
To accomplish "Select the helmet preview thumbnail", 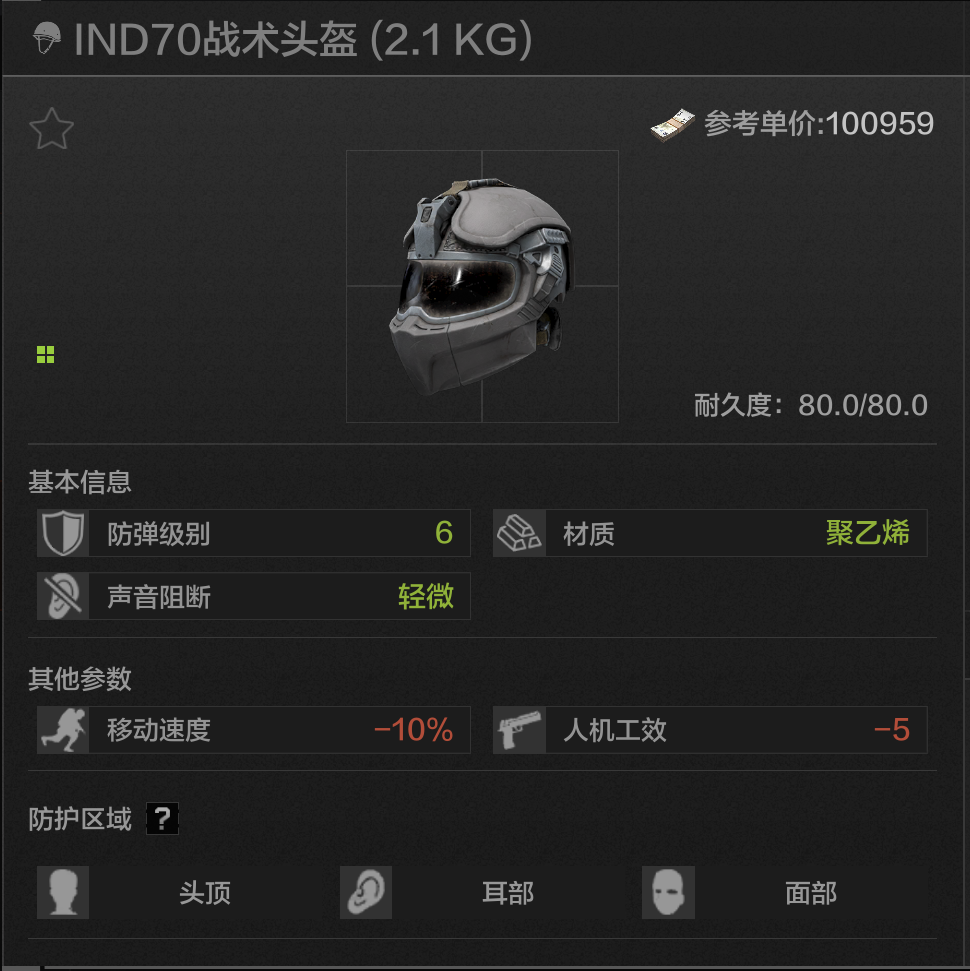I will (482, 286).
